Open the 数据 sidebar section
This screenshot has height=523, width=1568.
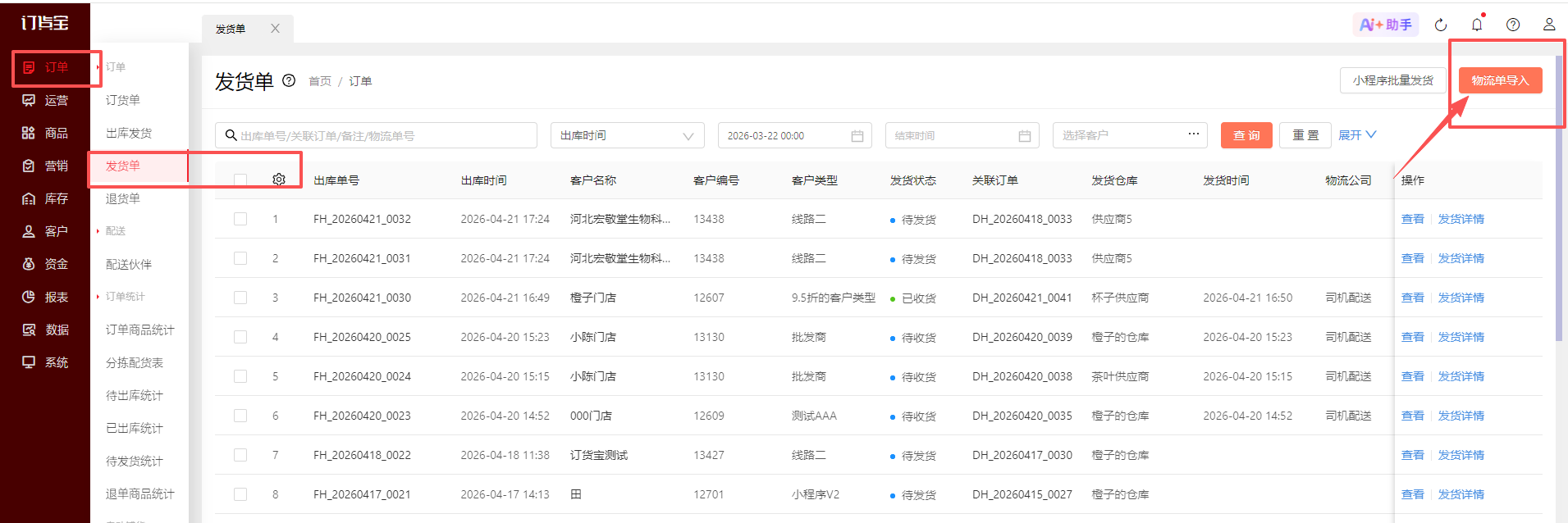tap(45, 330)
